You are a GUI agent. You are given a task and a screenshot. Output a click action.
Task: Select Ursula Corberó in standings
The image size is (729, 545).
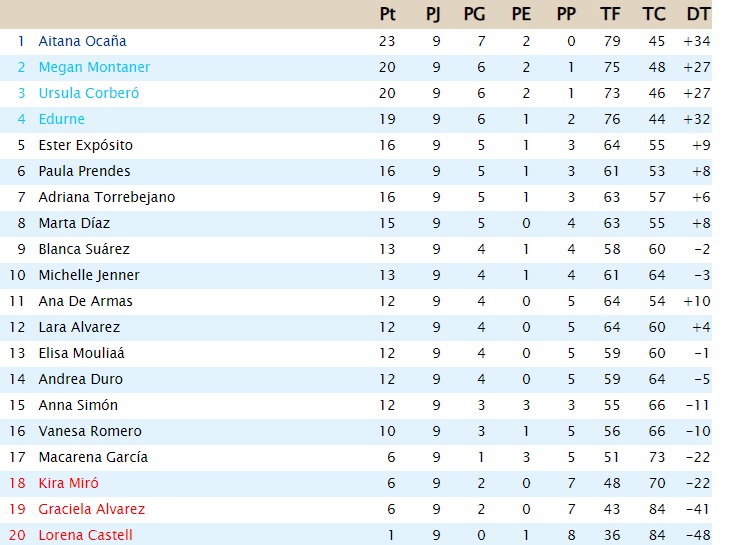(88, 93)
